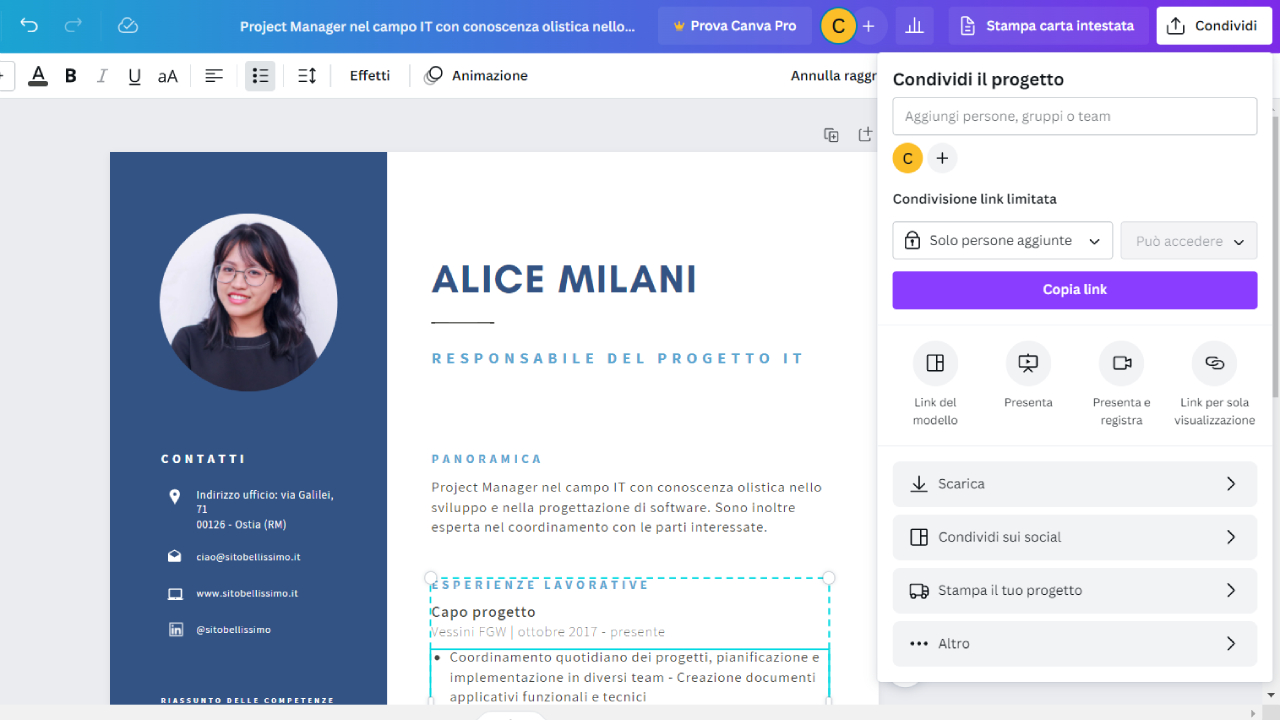Screen dimensions: 1280x720
Task: Toggle the bulleted list button
Action: [260, 76]
